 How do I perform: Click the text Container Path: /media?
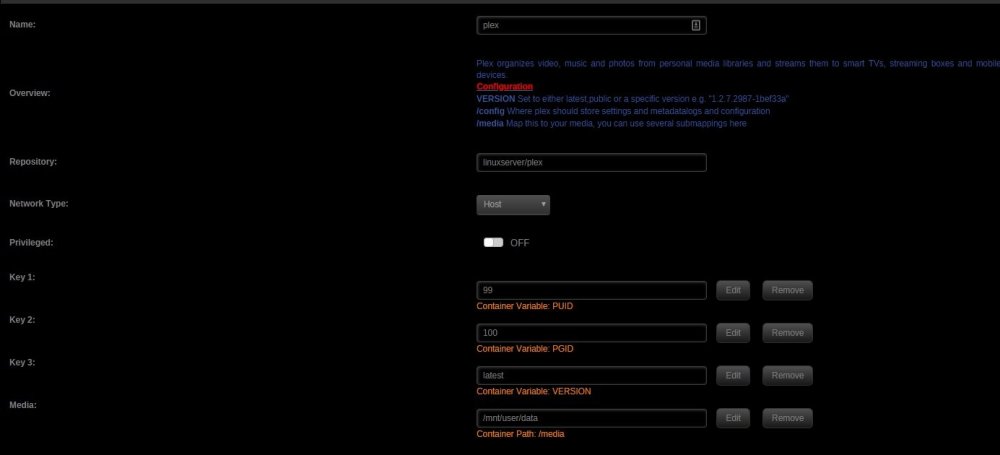coord(520,434)
